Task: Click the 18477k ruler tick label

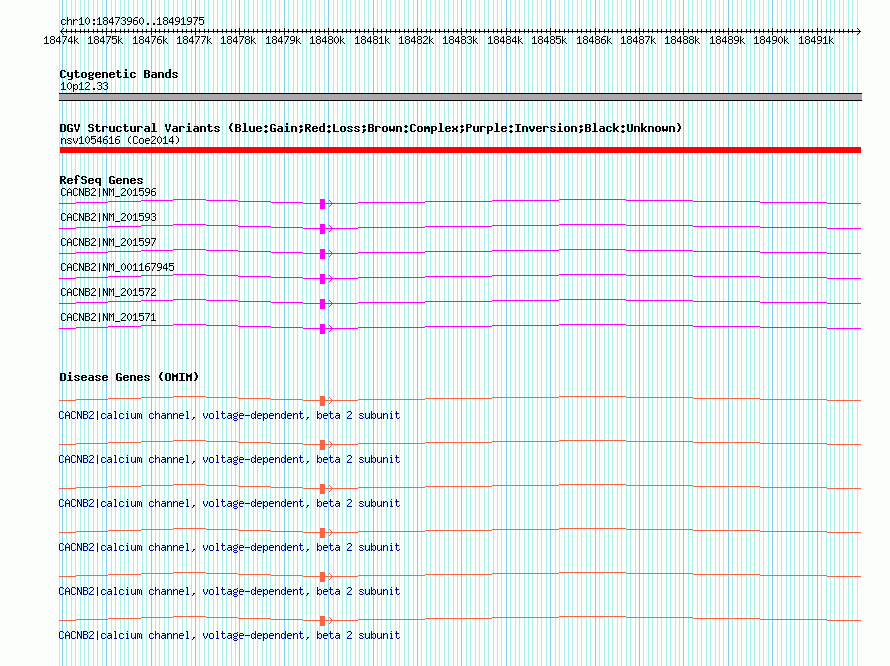Action: (x=194, y=40)
